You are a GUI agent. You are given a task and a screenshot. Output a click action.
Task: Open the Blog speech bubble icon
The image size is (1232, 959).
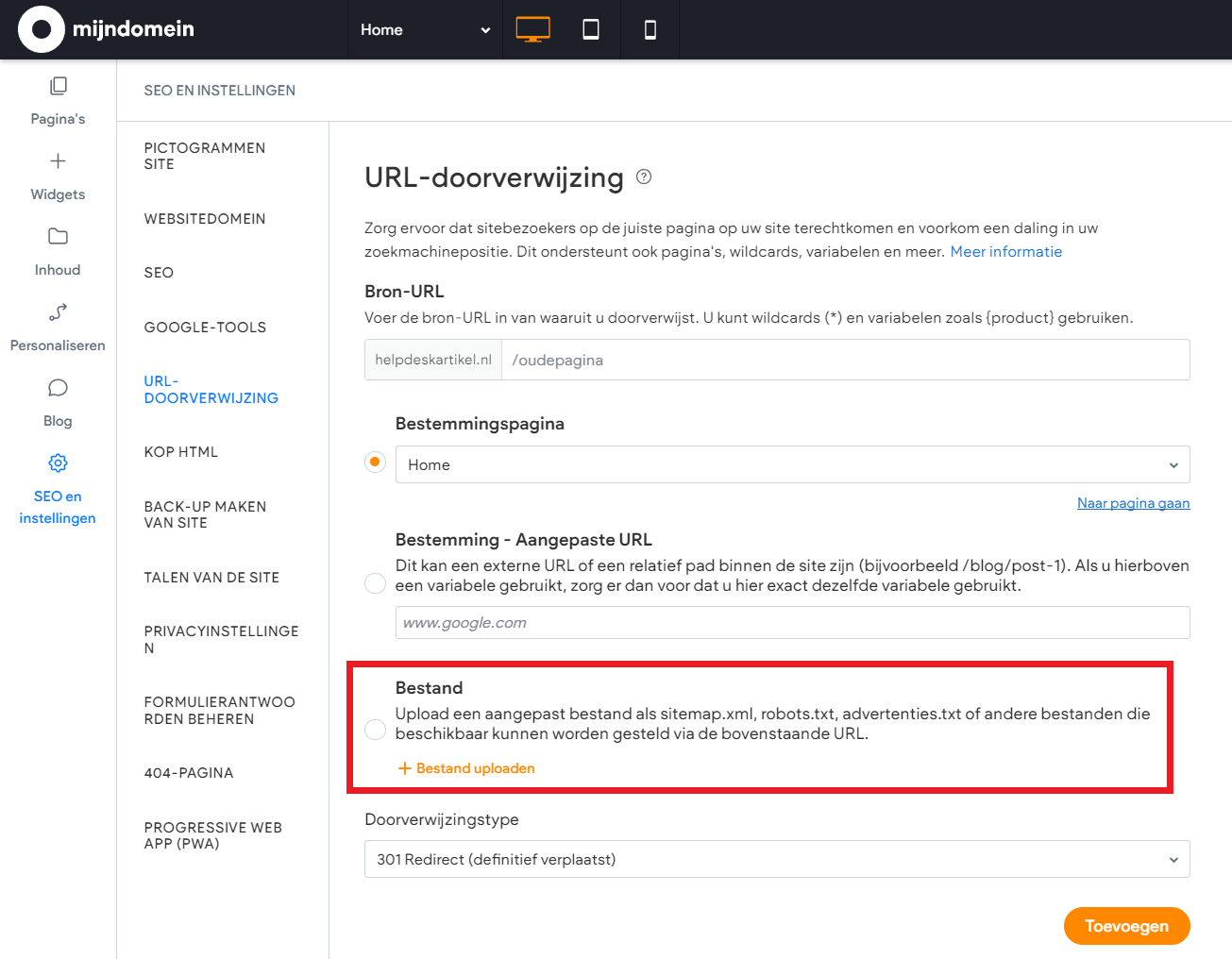(x=58, y=388)
